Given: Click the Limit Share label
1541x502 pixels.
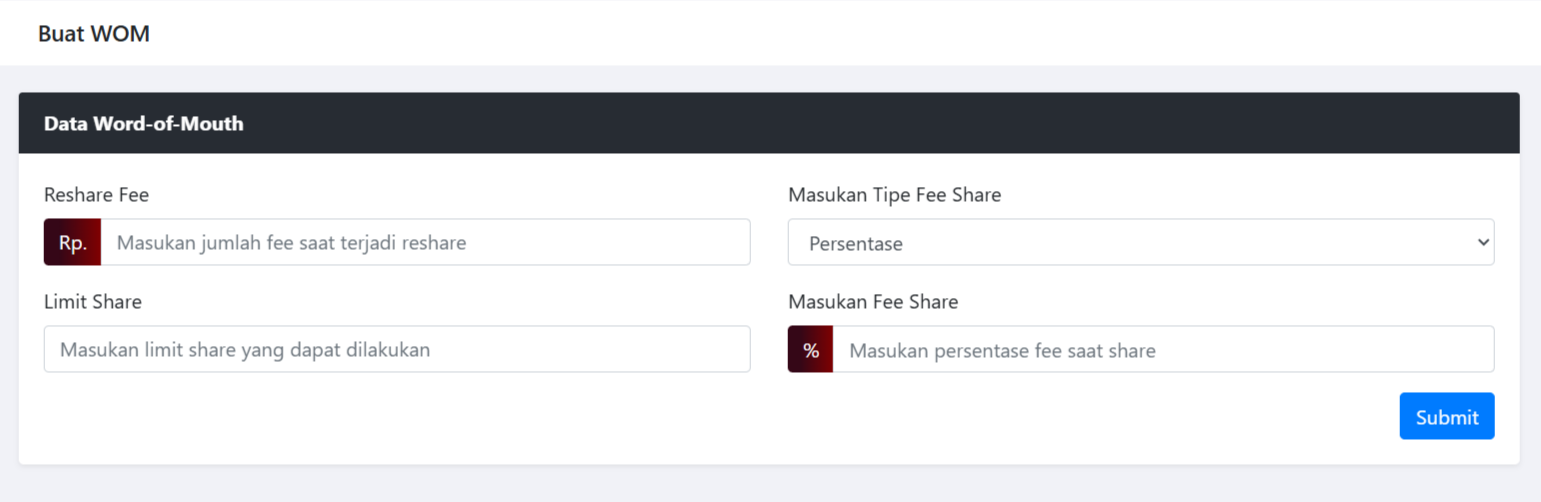Looking at the screenshot, I should point(93,302).
